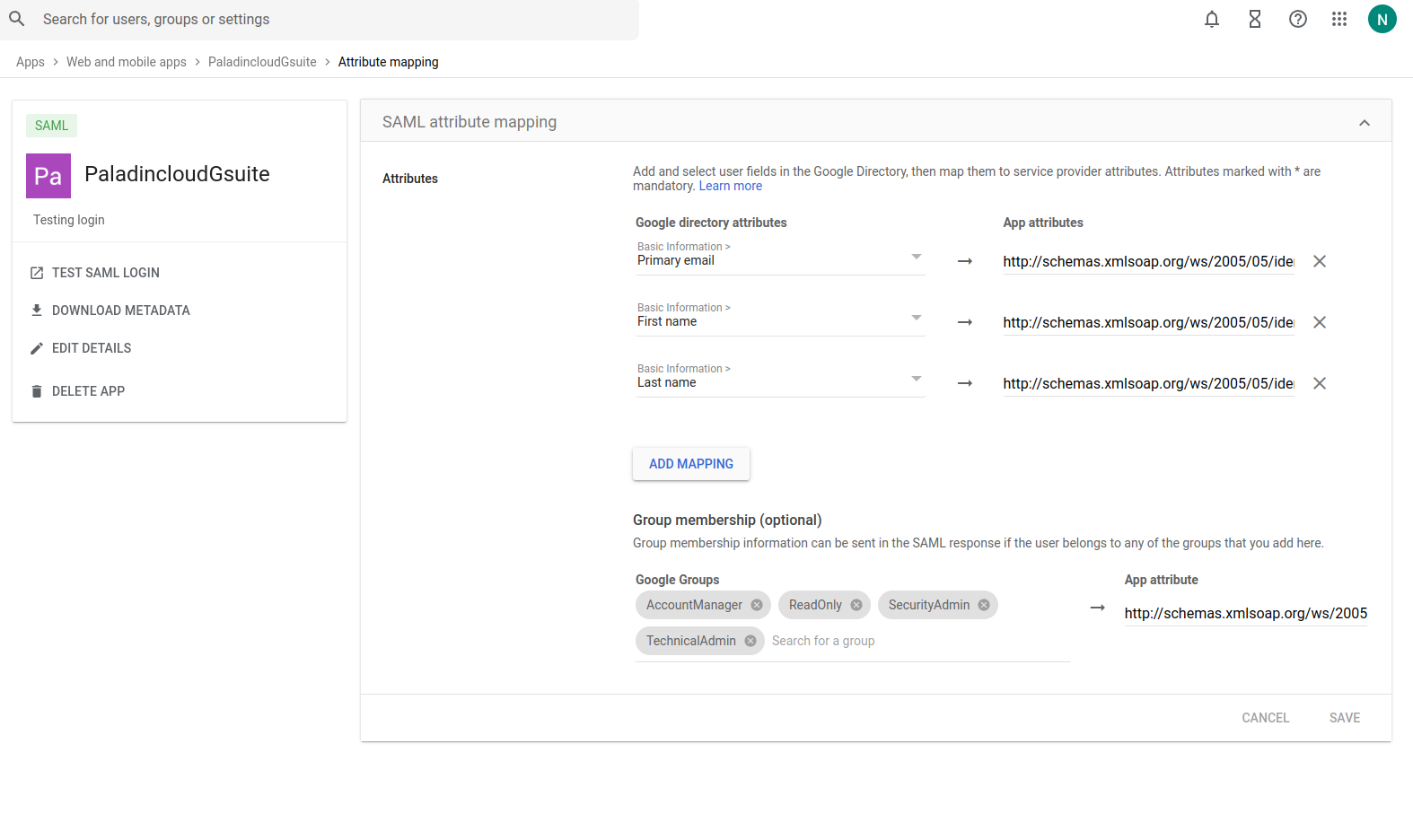This screenshot has width=1413, height=840.
Task: Click the AccountManager chip label
Action: coord(694,605)
